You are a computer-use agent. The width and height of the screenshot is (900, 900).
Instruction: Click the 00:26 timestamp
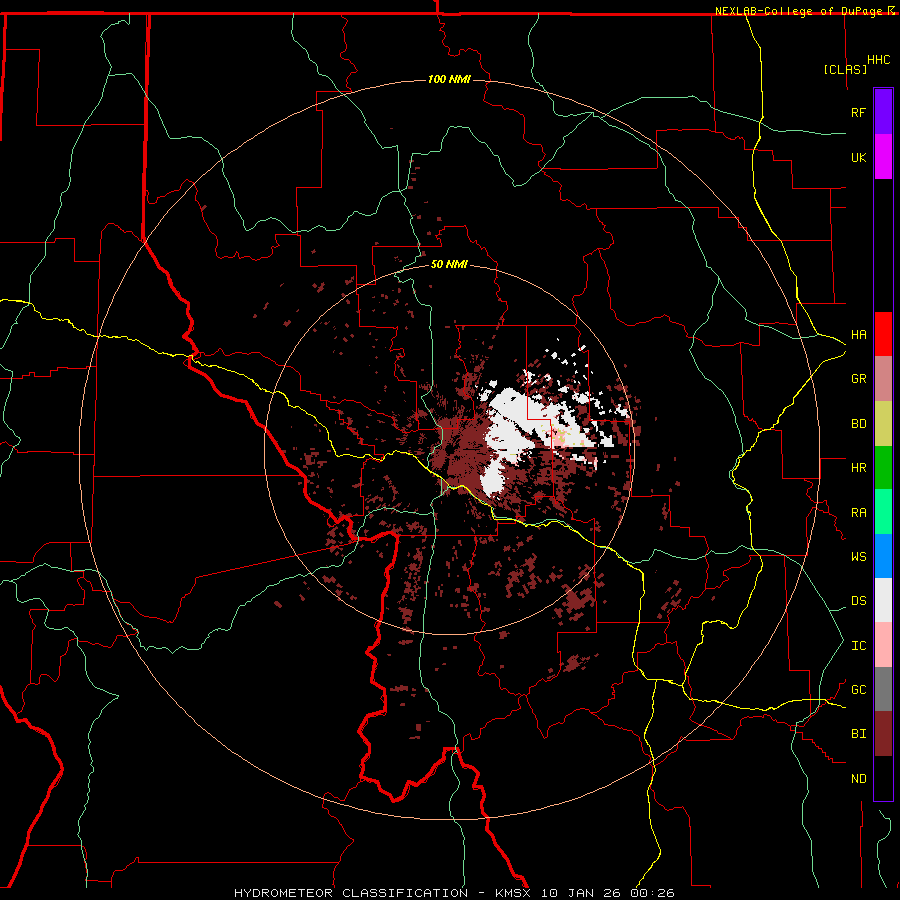(651, 893)
